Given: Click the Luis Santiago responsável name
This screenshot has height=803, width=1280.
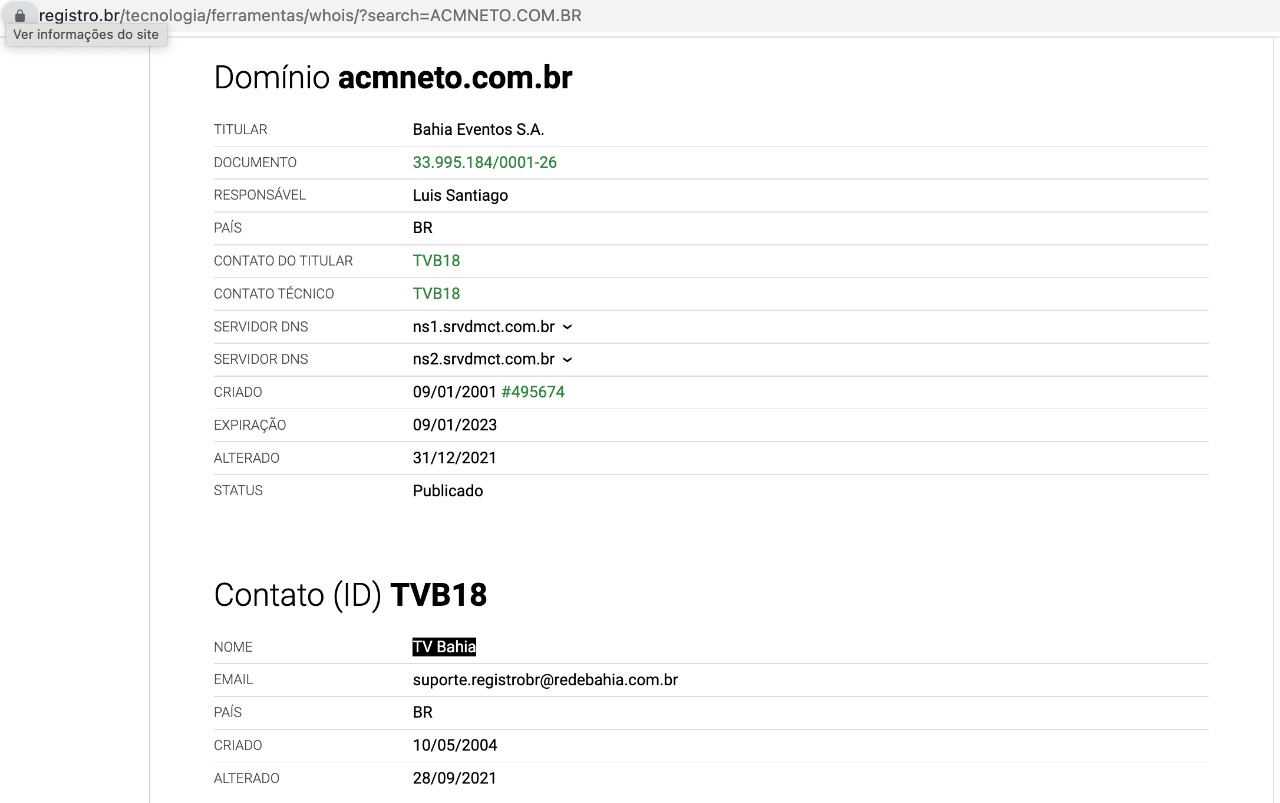Looking at the screenshot, I should (x=460, y=196).
